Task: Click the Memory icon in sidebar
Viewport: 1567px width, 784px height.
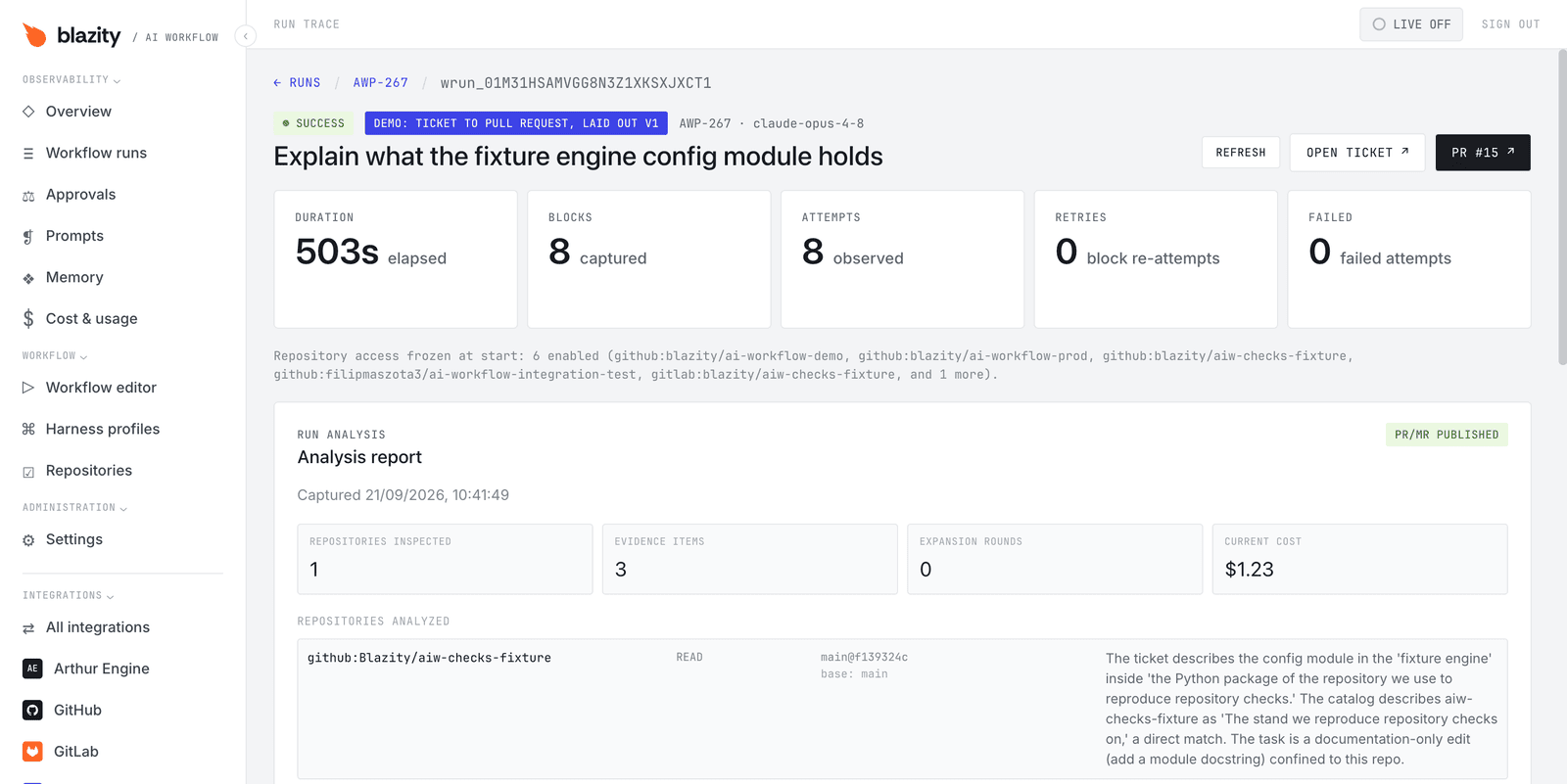Action: 28,278
